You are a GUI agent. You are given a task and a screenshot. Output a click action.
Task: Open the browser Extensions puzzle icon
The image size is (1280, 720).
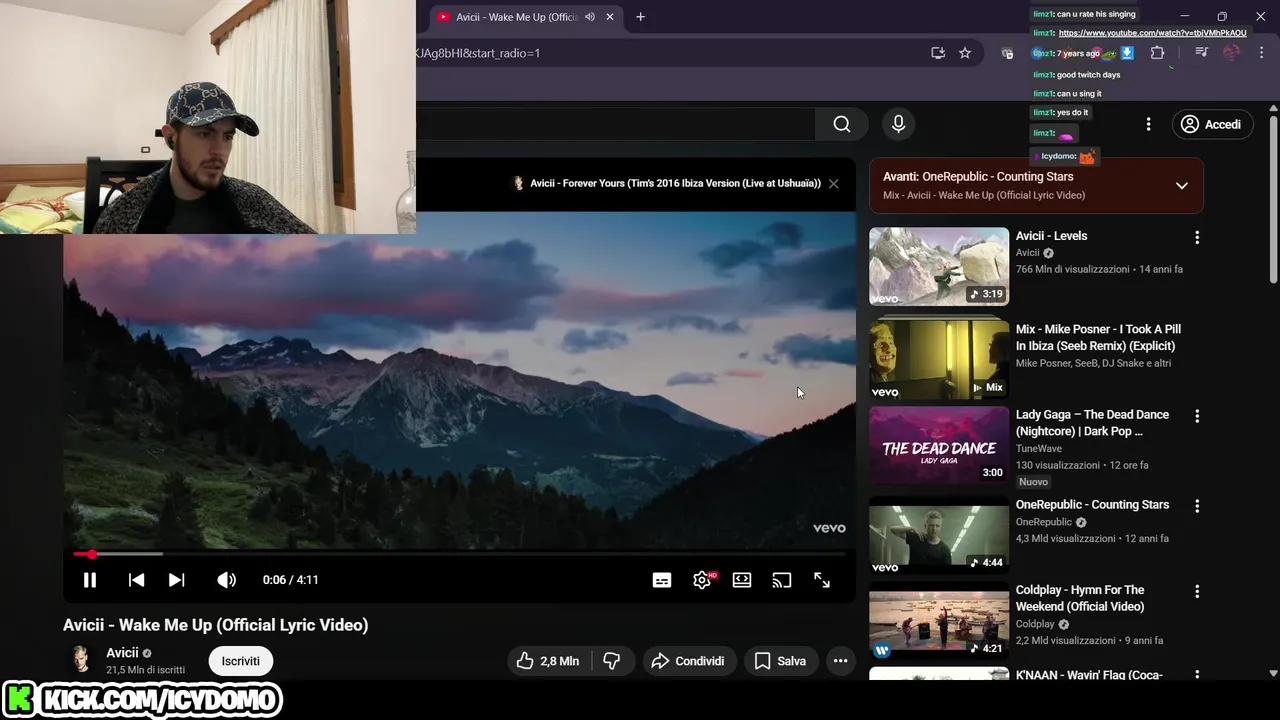coord(1158,53)
